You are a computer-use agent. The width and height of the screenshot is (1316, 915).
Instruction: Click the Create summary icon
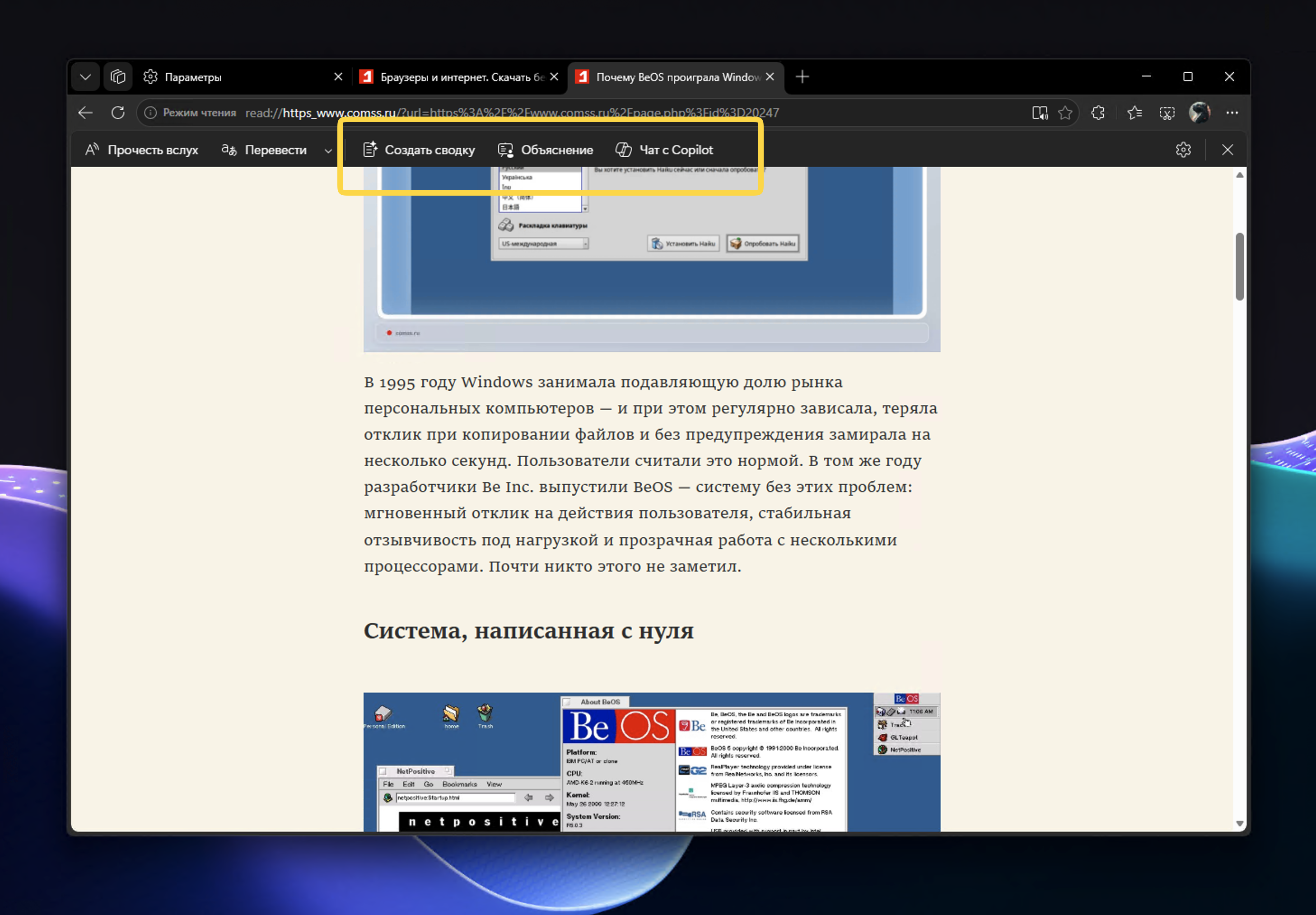(370, 149)
